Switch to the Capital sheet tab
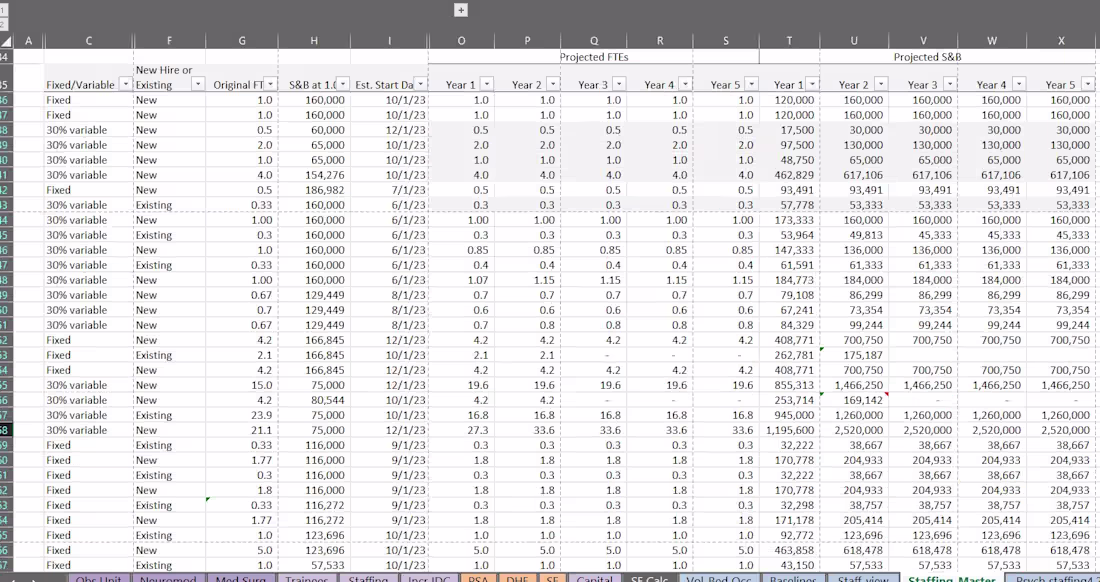The width and height of the screenshot is (1100, 582). pos(594,578)
